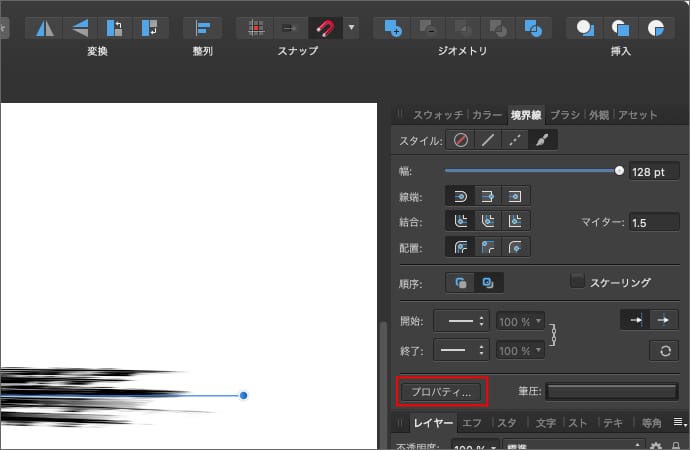Click the マイター value input field
Screen dimensions: 690x450
[653, 221]
